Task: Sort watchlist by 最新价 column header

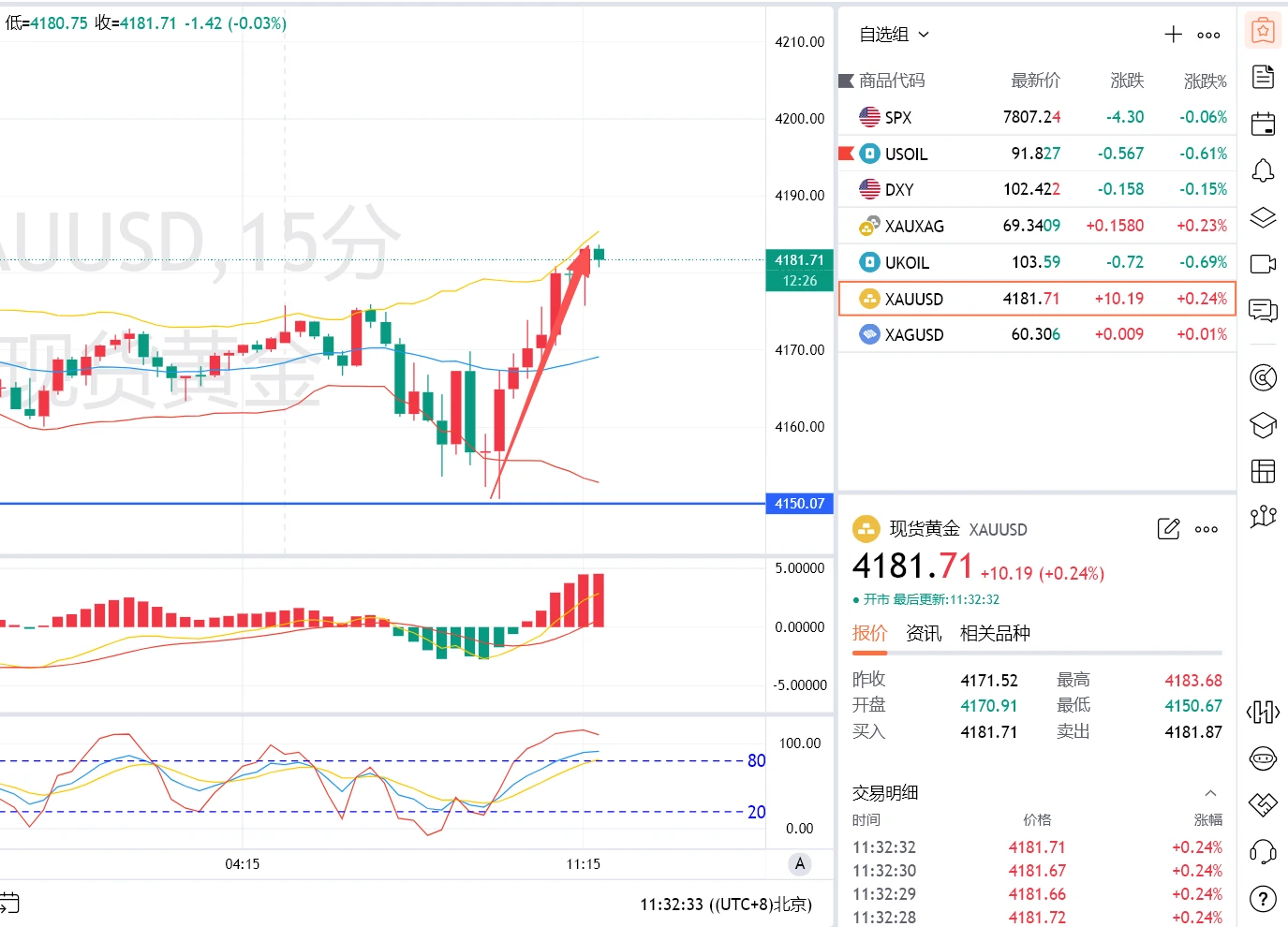Action: (1035, 81)
